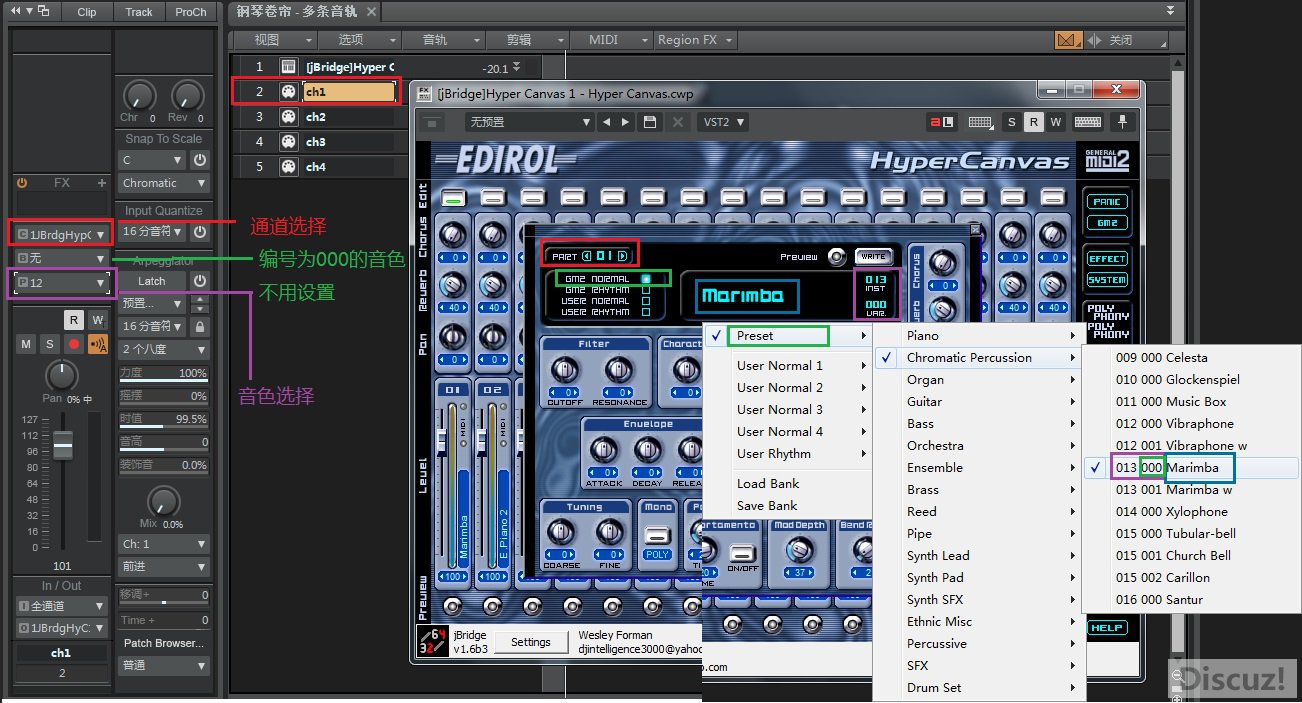1302x703 pixels.
Task: Click the channel strip volume fader
Action: pos(62,444)
